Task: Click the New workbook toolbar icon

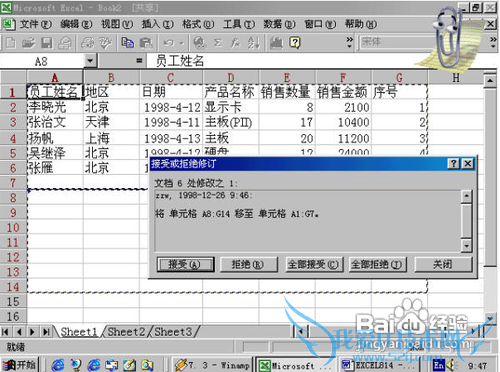Action: coord(10,43)
